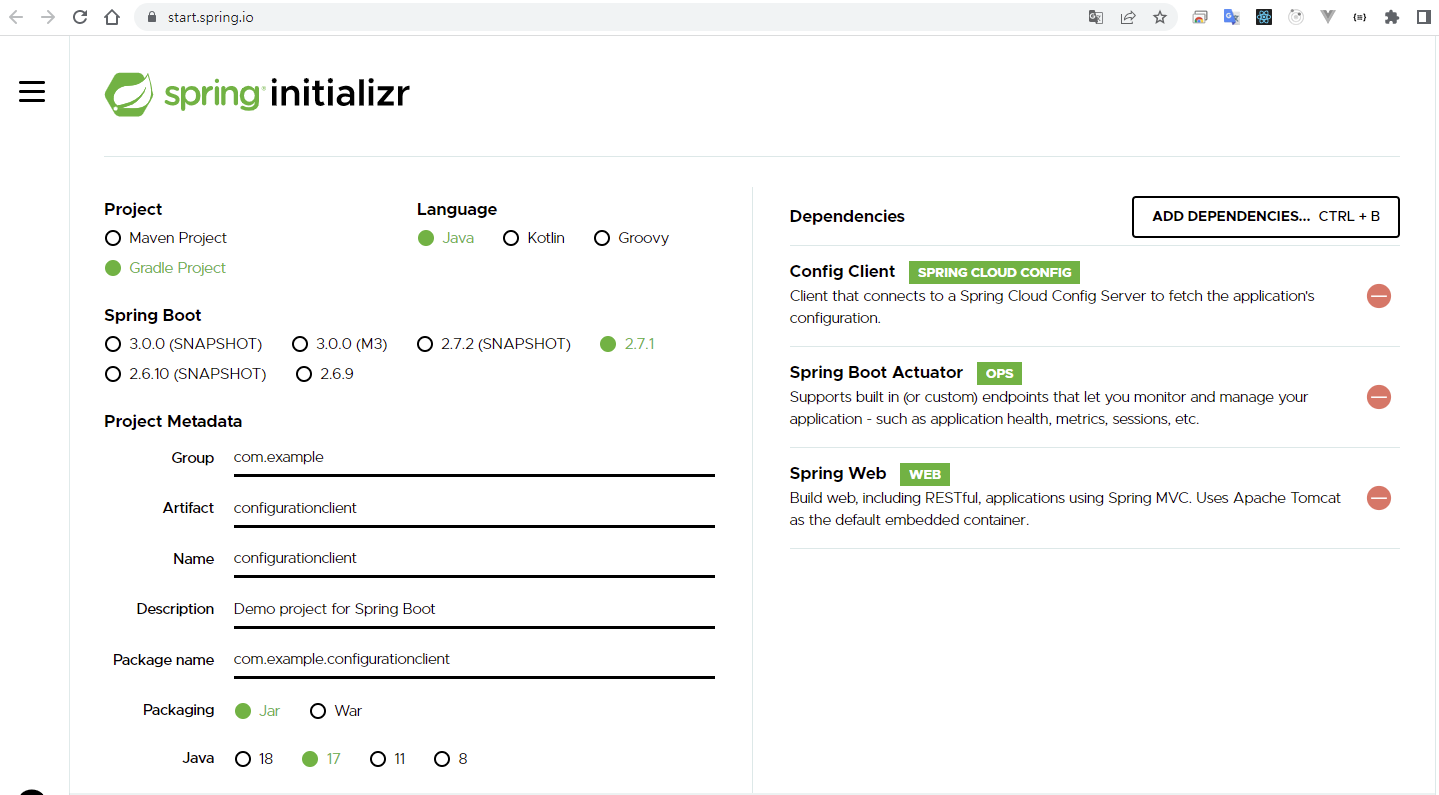This screenshot has height=795, width=1439.
Task: Click the Config Client title
Action: click(842, 271)
